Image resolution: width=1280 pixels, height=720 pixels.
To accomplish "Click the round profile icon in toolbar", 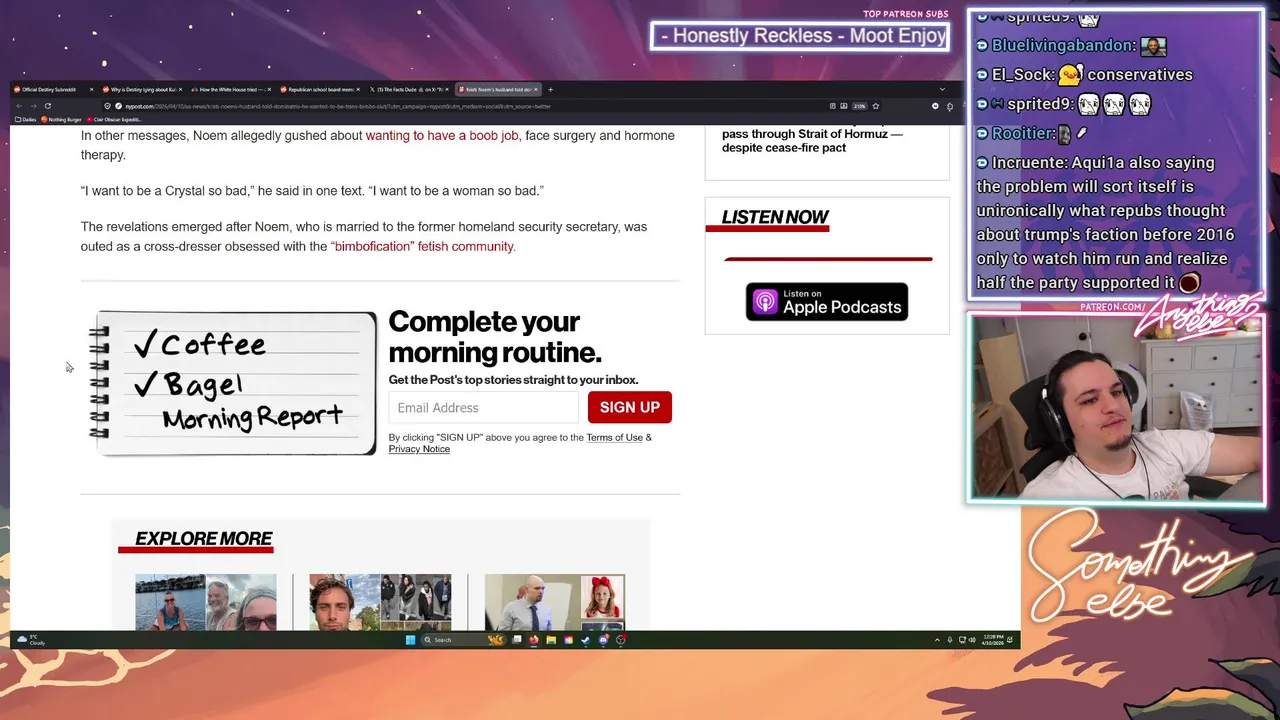I will click(x=935, y=106).
